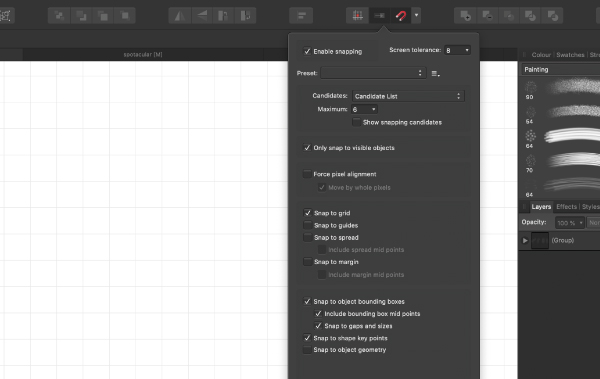Click the Forward One arrange icon
Screen dimensions: 600x379
coord(103,16)
